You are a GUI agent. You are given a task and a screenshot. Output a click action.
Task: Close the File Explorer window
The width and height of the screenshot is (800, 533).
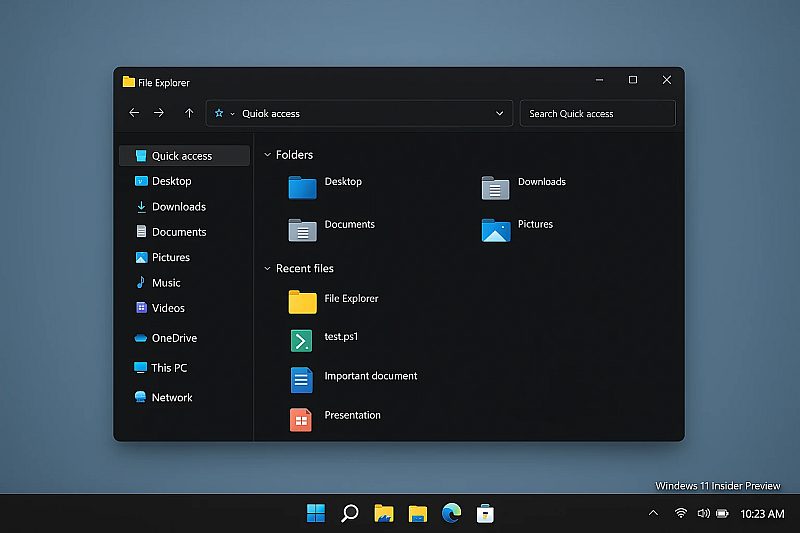tap(667, 80)
